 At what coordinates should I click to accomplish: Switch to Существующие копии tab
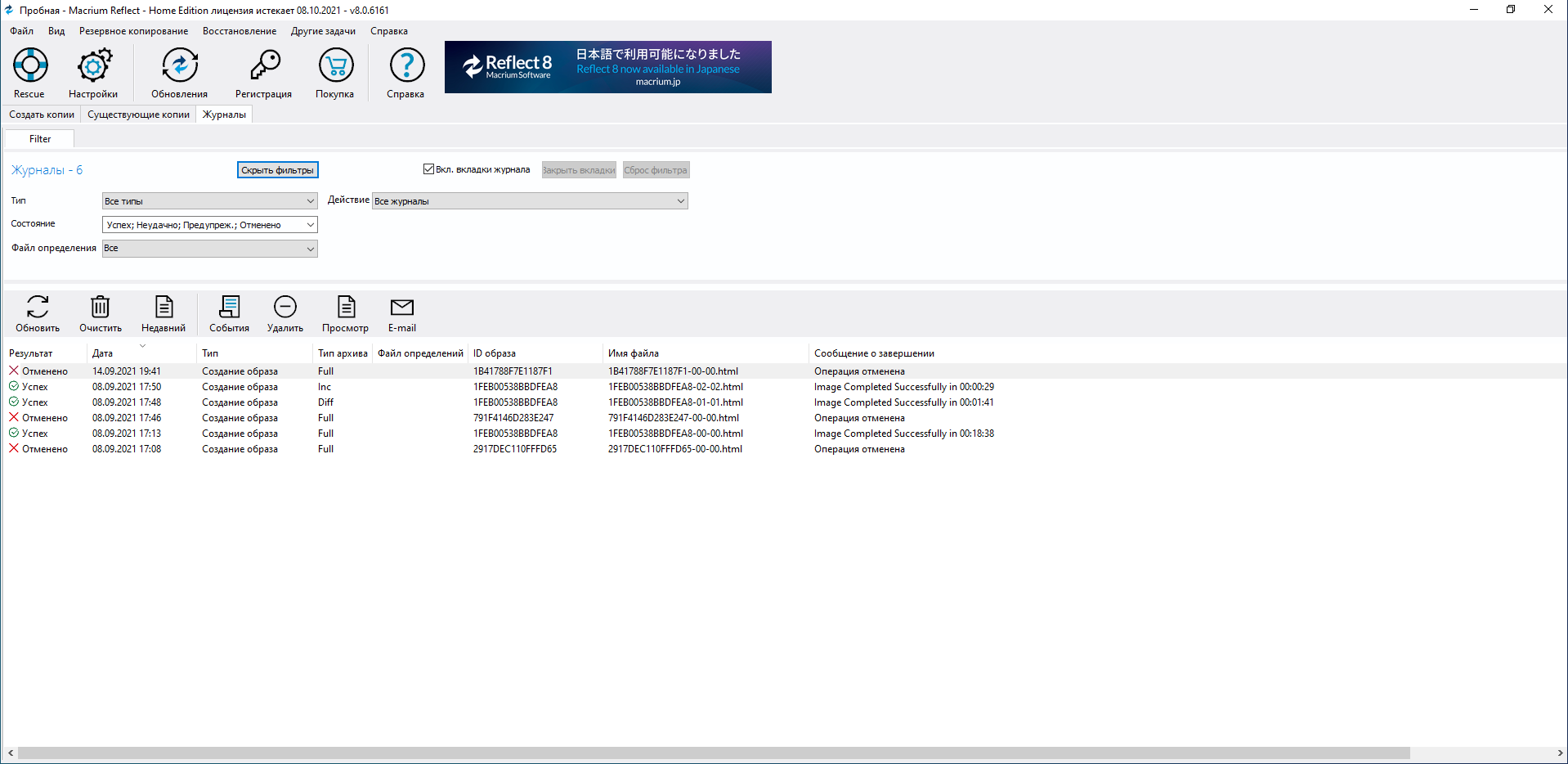tap(138, 115)
